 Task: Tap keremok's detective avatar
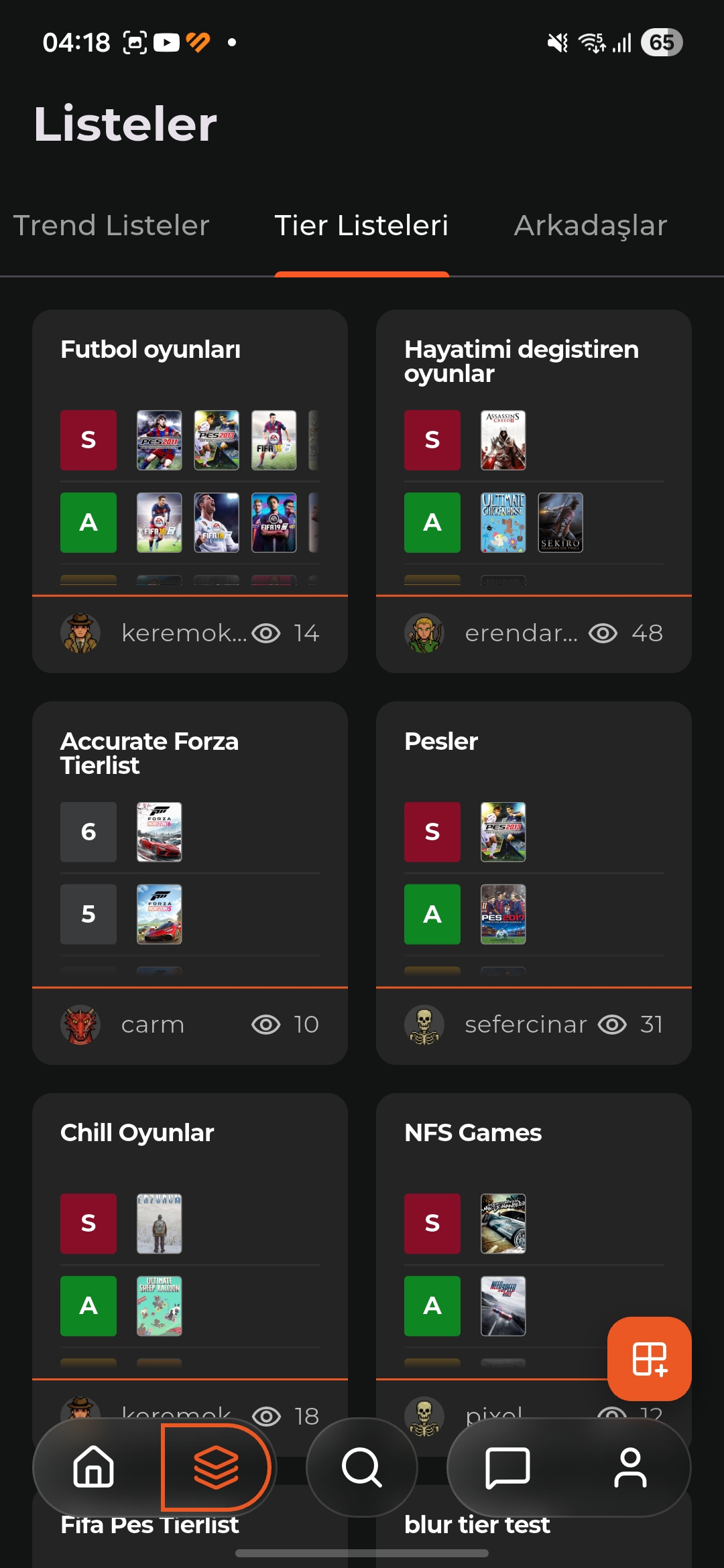pyautogui.click(x=81, y=633)
